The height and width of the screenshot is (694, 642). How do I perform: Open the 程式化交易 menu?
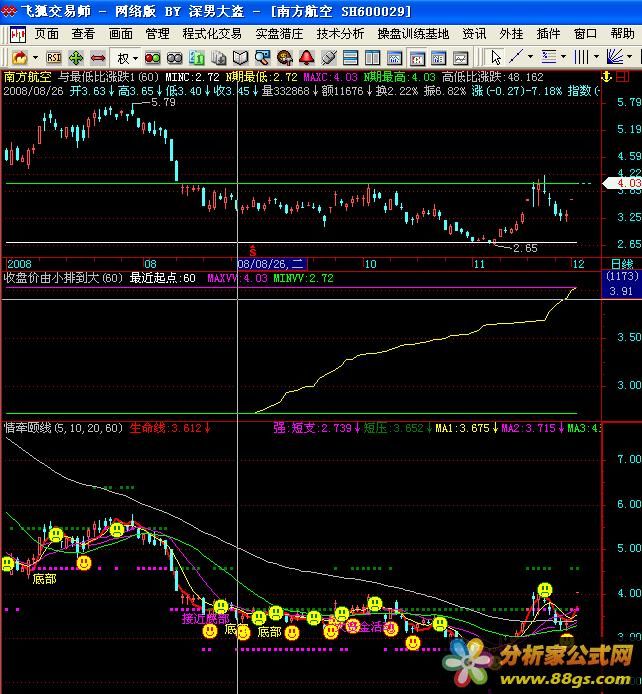click(x=212, y=34)
